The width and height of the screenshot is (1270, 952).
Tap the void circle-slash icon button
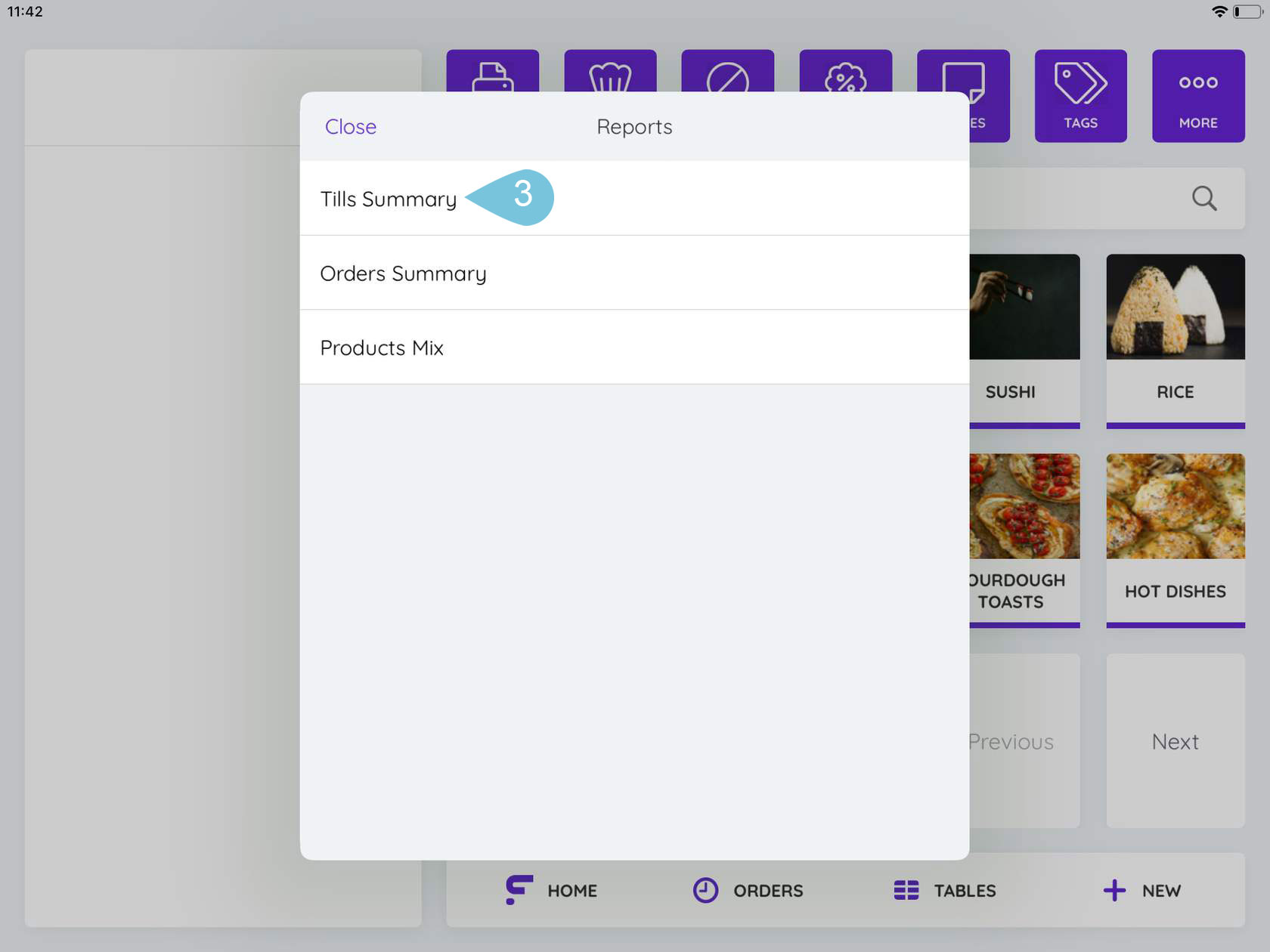(x=727, y=71)
